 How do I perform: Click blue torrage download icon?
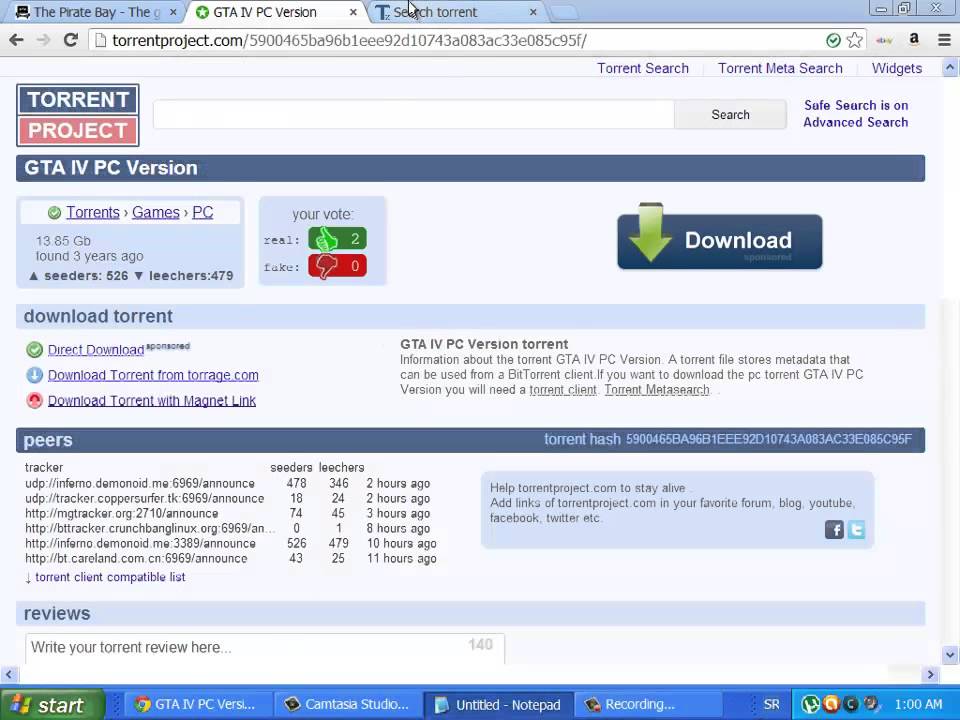click(34, 375)
